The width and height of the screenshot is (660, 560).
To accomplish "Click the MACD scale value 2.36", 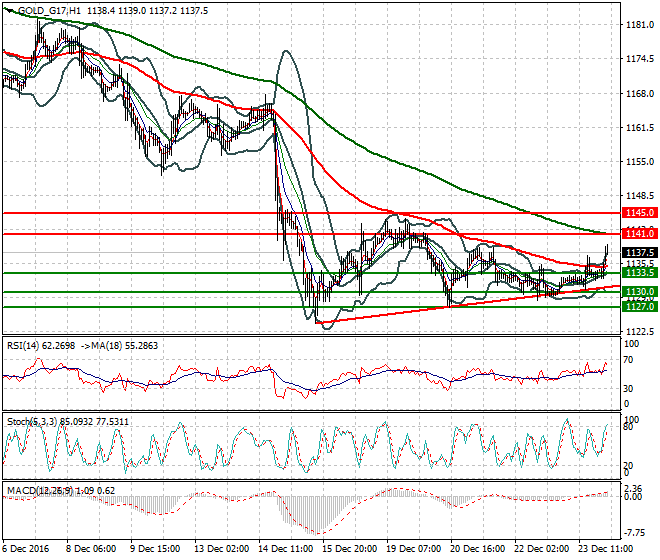I will tap(633, 489).
